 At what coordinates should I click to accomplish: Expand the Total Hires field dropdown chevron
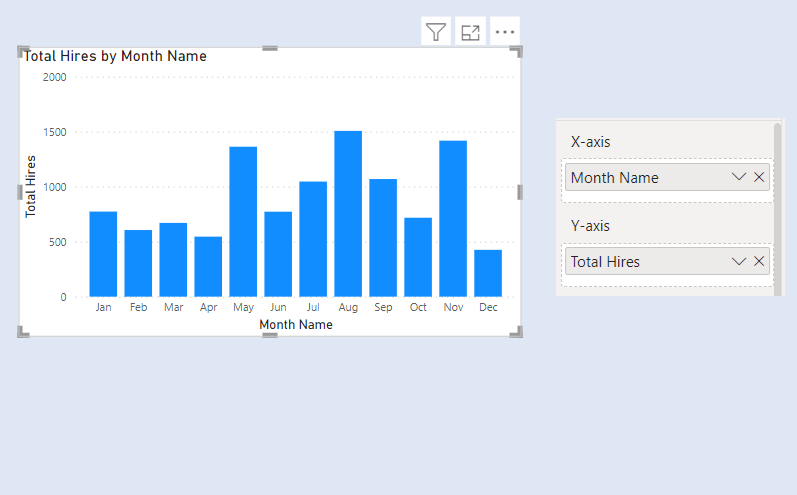point(739,261)
